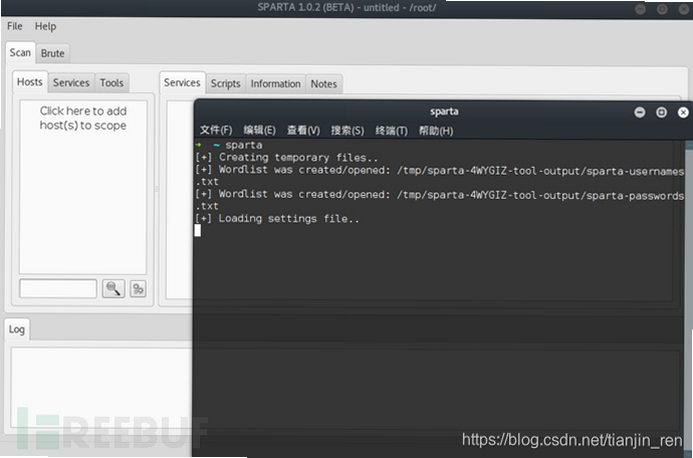This screenshot has width=693, height=458.
Task: Minimize the sparta terminal window
Action: click(x=640, y=112)
